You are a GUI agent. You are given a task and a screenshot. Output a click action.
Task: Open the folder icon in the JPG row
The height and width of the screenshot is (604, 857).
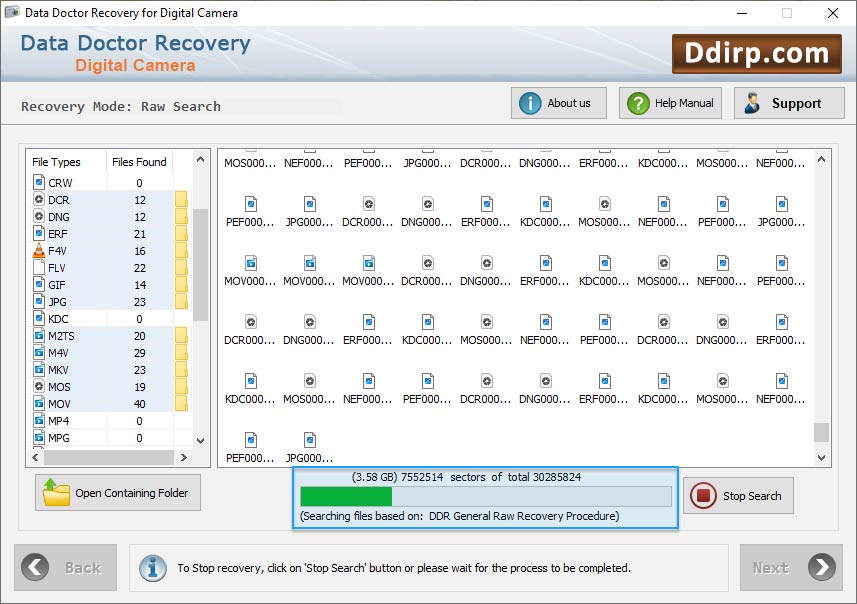(x=181, y=301)
